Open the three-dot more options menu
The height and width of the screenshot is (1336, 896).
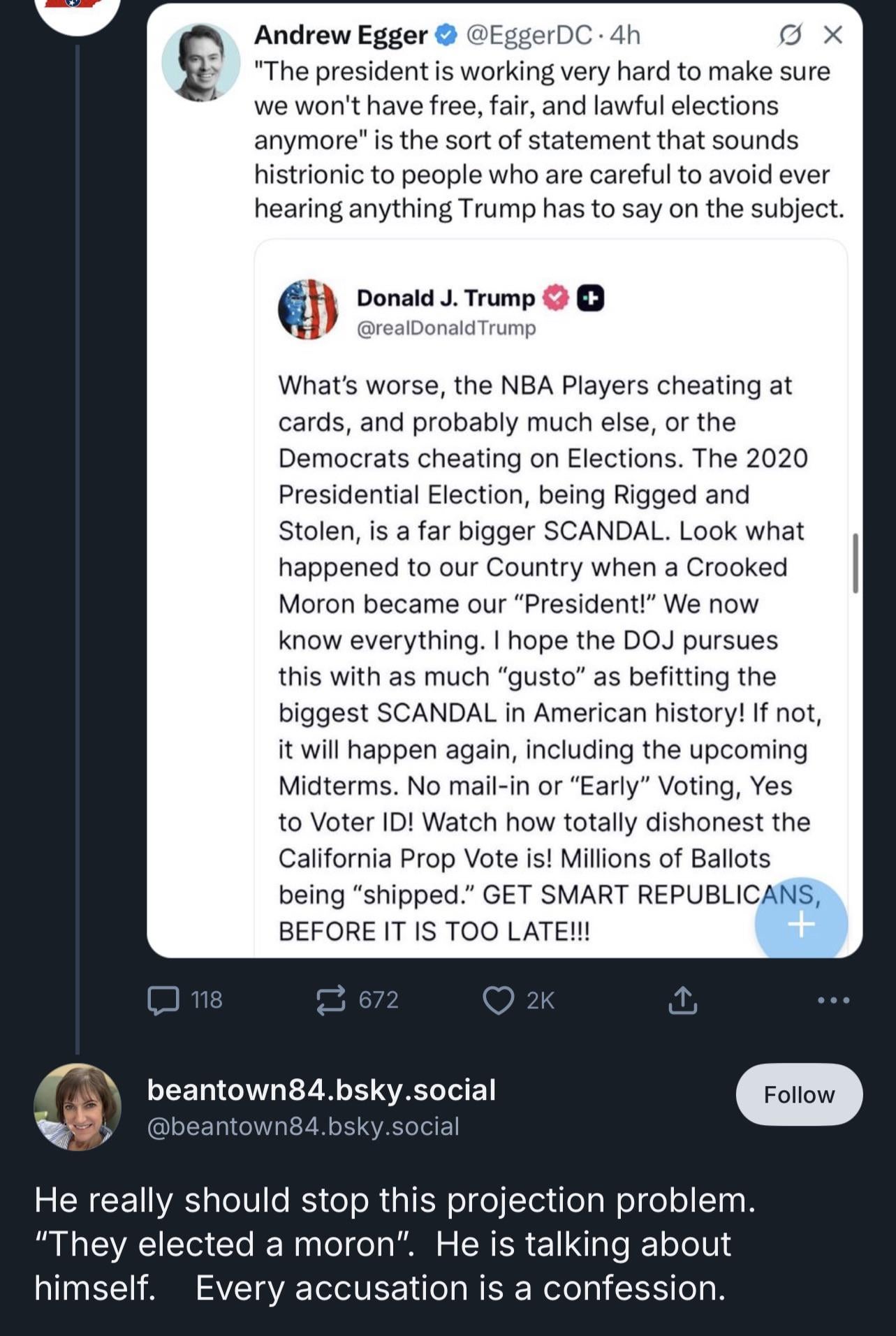[x=833, y=1000]
